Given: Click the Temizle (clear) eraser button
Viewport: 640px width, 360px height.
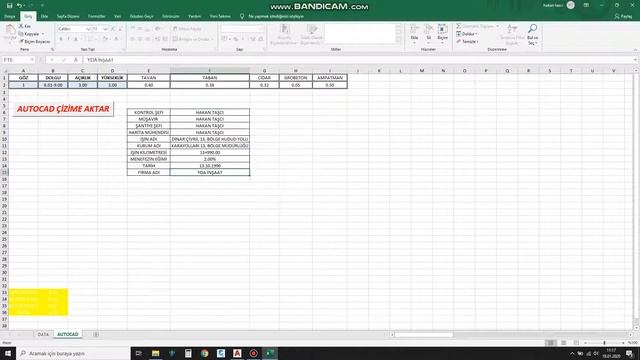Looking at the screenshot, I should pyautogui.click(x=467, y=42).
